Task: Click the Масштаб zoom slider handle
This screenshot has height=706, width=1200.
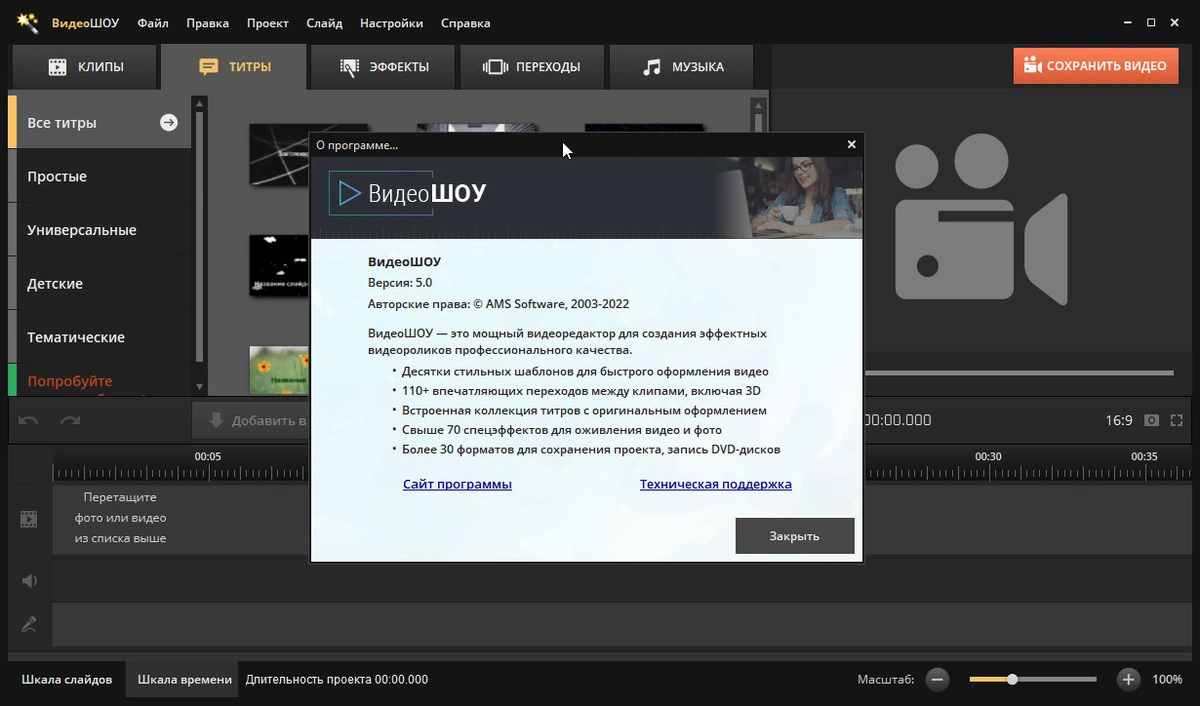Action: pos(1012,679)
